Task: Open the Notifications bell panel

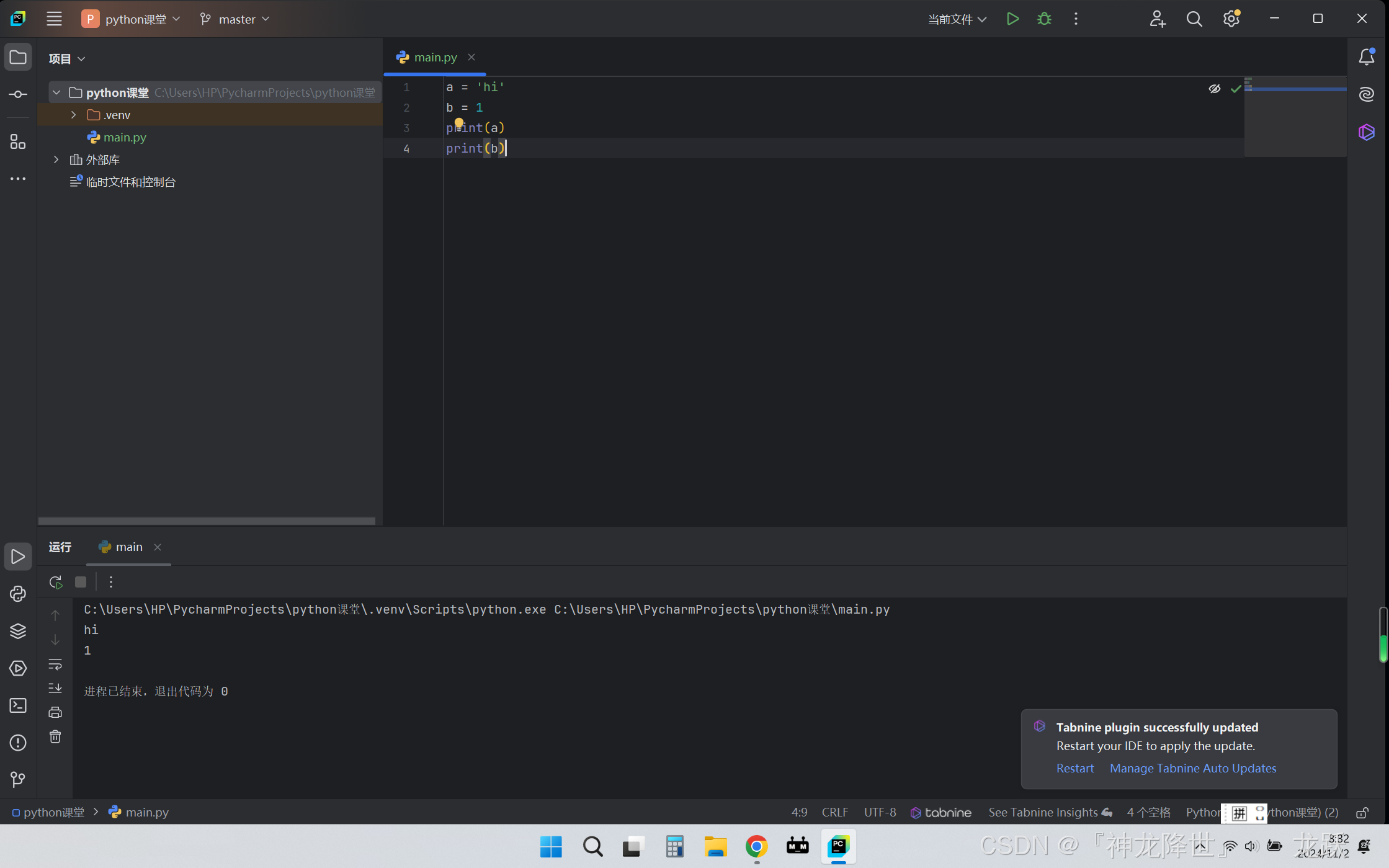Action: coord(1367,57)
